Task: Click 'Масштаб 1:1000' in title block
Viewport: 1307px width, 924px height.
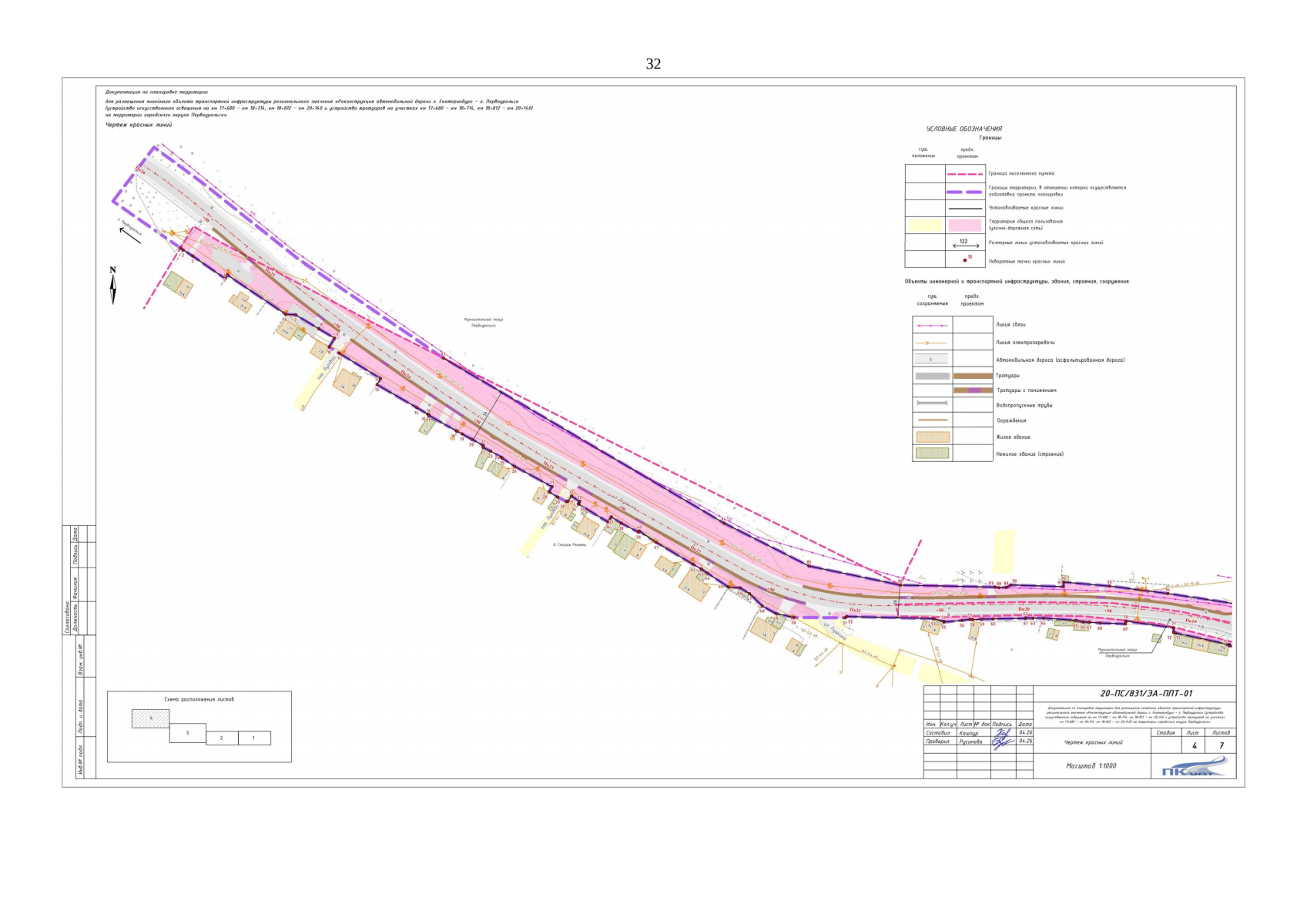Action: point(1091,766)
